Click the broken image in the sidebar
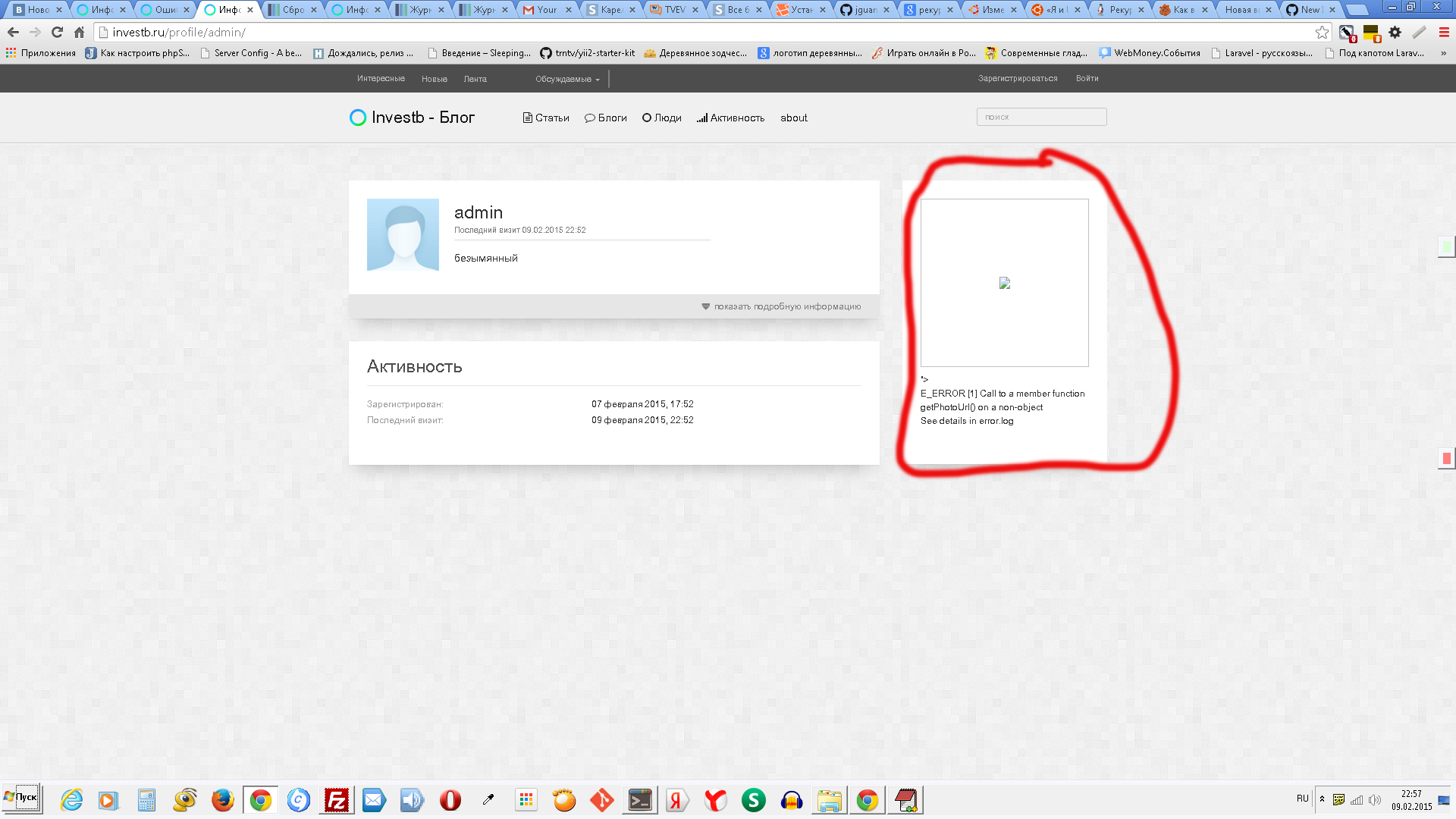The image size is (1456, 819). click(1004, 283)
